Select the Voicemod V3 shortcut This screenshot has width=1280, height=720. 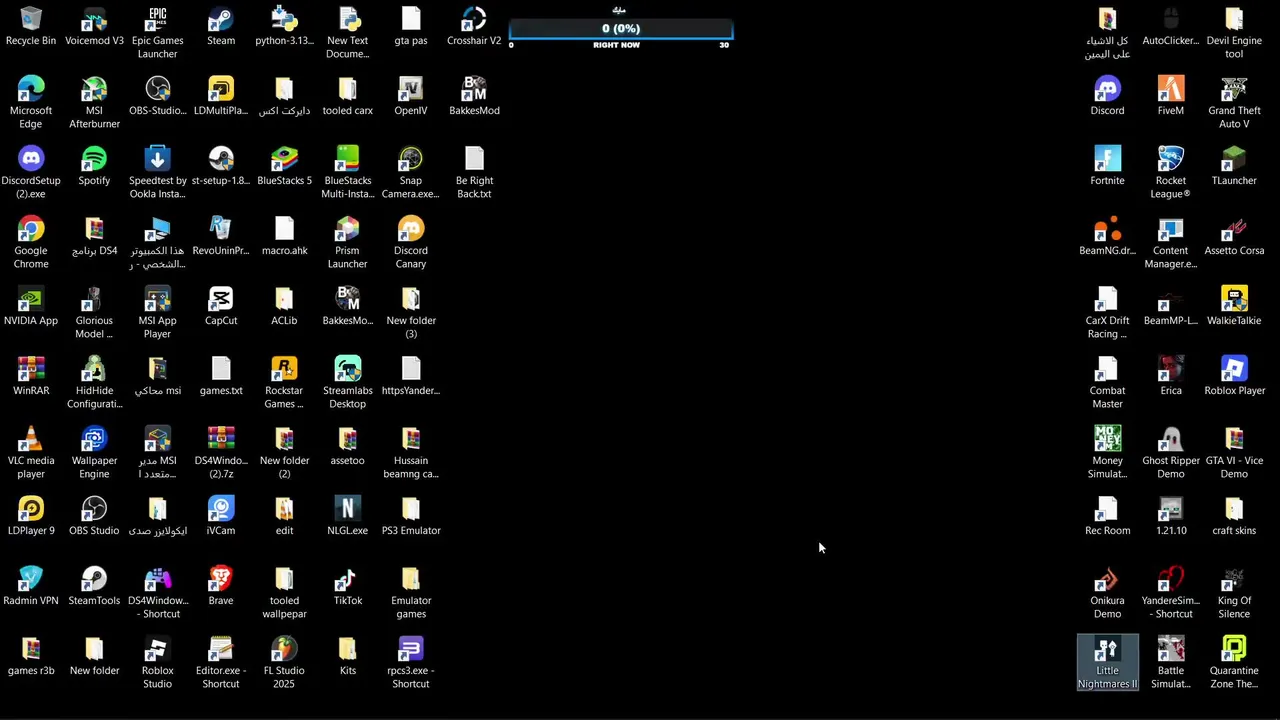pos(94,27)
